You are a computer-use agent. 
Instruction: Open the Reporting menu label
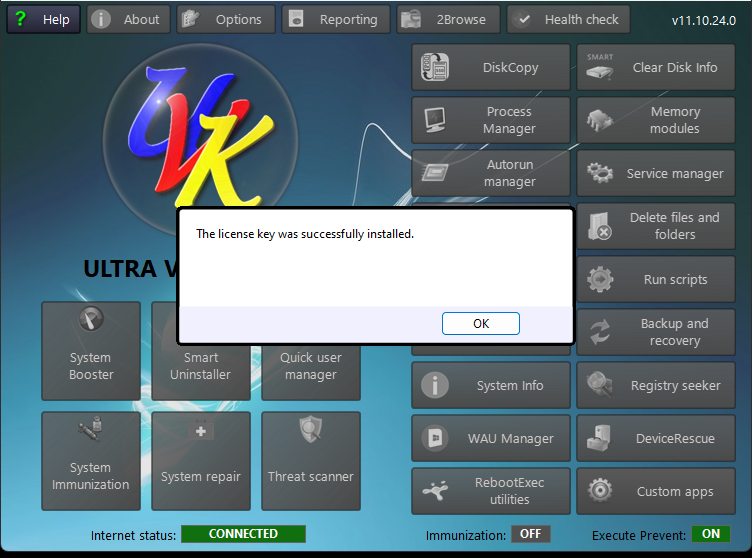[349, 20]
